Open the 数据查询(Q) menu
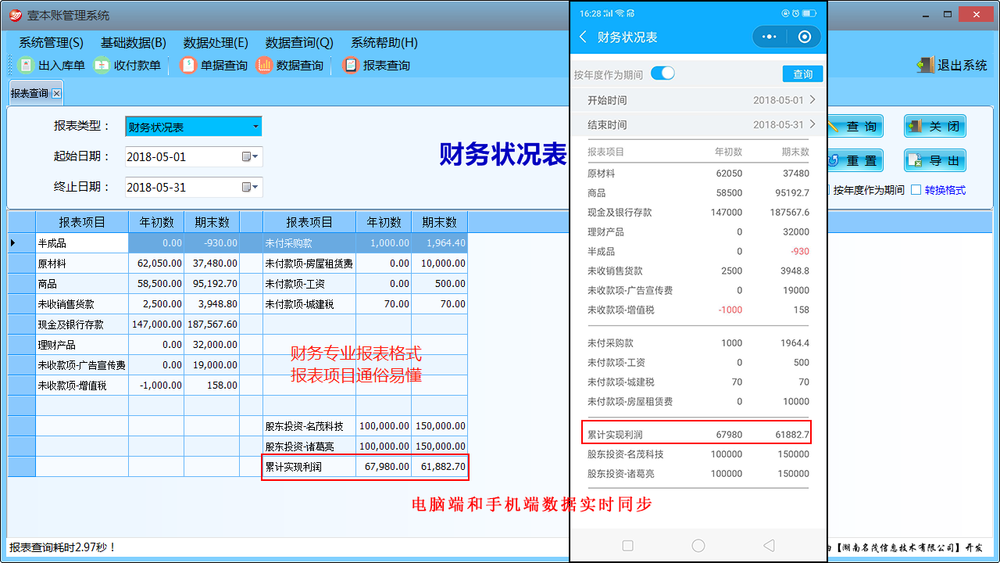Viewport: 1000px width, 563px height. 299,43
